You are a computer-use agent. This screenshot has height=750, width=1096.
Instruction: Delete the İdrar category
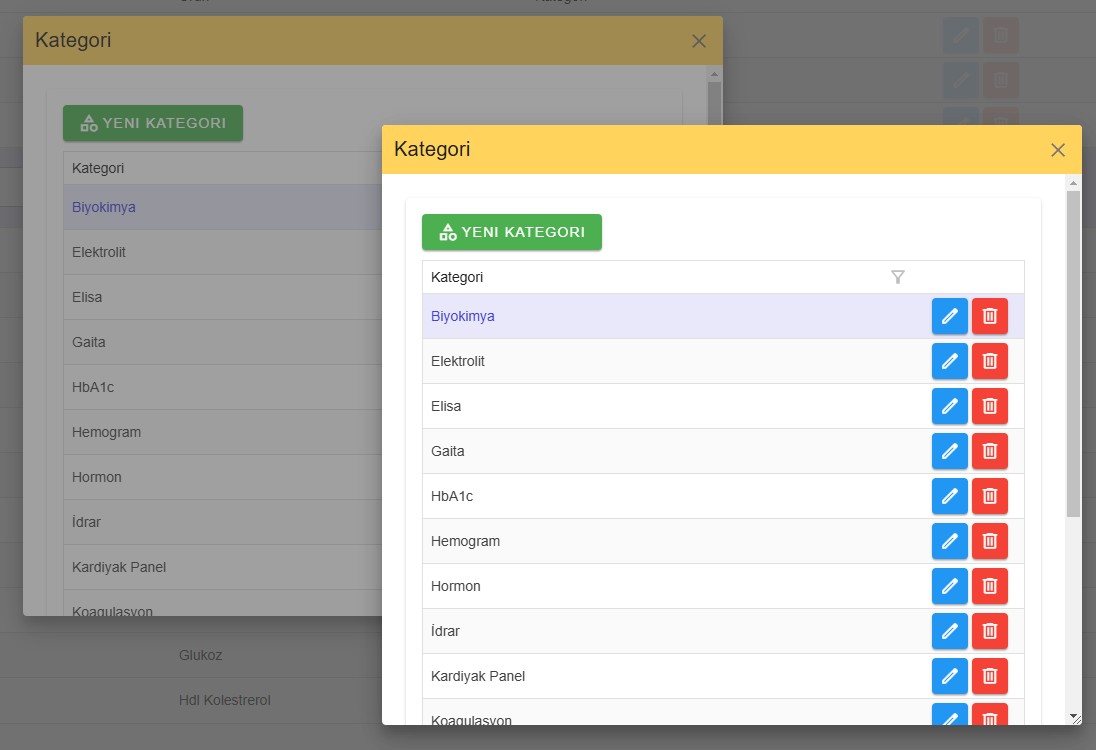click(990, 631)
